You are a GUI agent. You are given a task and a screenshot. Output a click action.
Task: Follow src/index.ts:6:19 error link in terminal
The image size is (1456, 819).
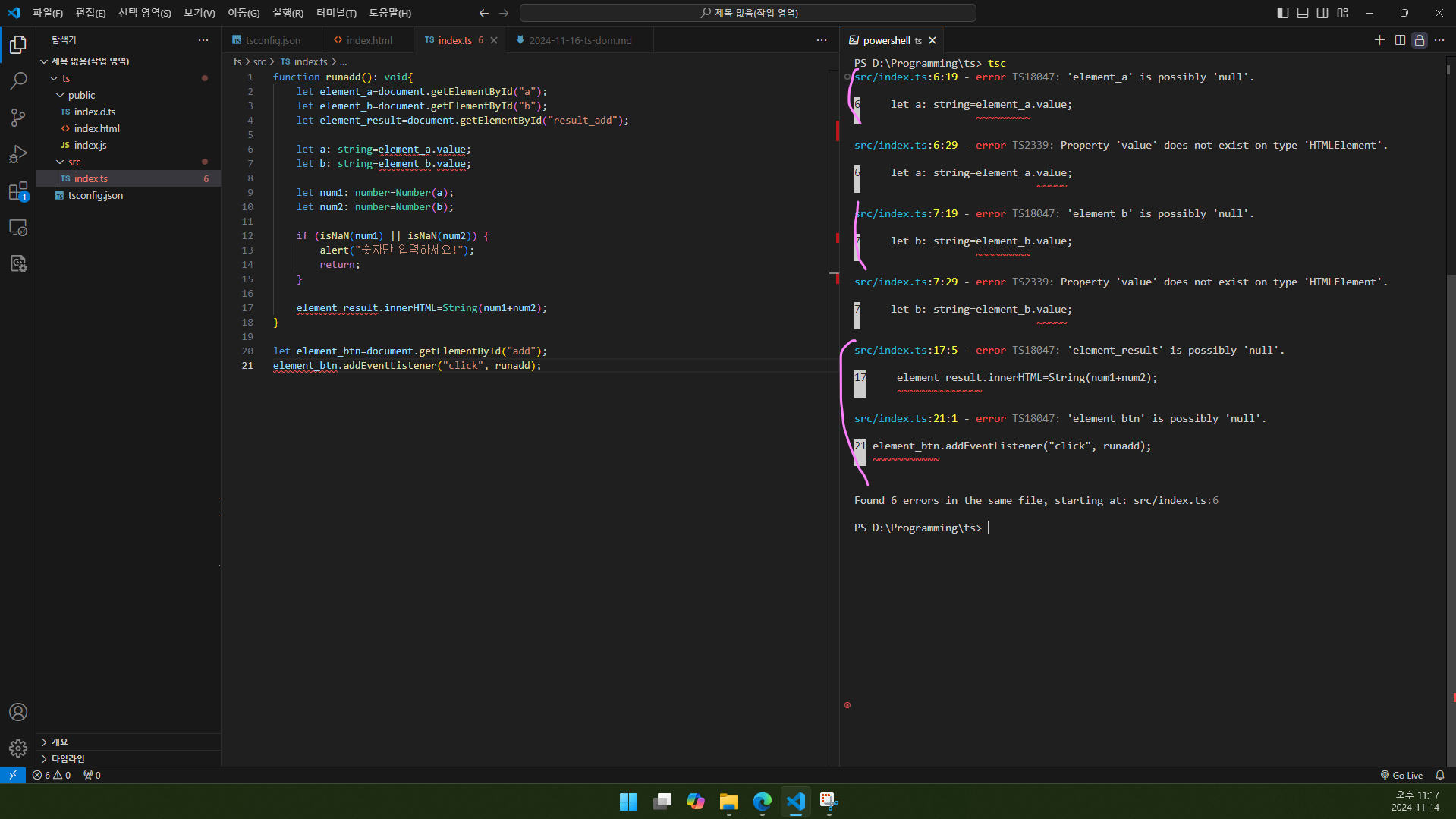pyautogui.click(x=905, y=77)
